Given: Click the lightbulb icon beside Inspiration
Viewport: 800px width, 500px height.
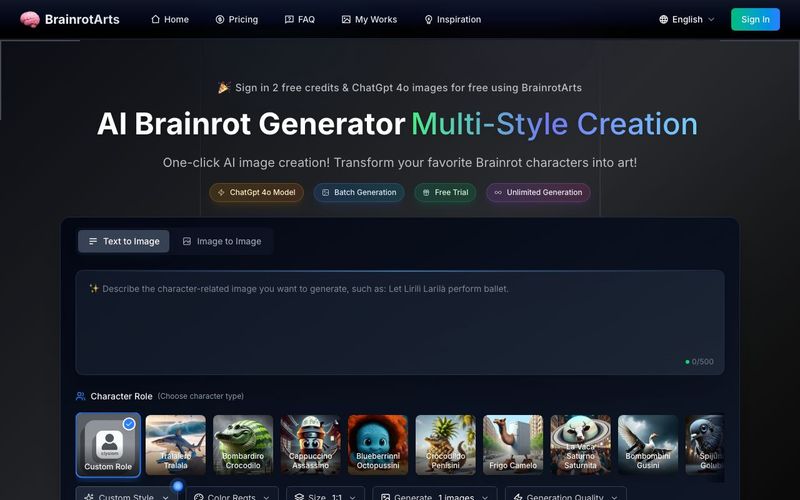Looking at the screenshot, I should pyautogui.click(x=429, y=19).
